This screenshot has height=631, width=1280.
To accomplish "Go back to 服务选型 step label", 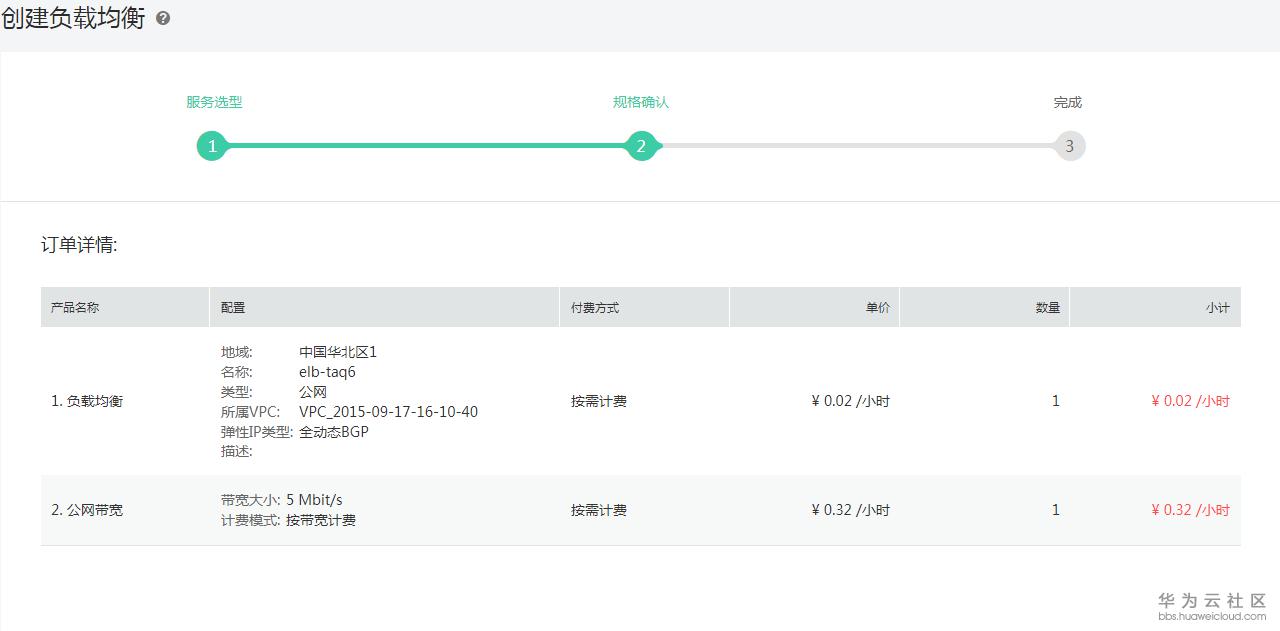I will coord(214,102).
